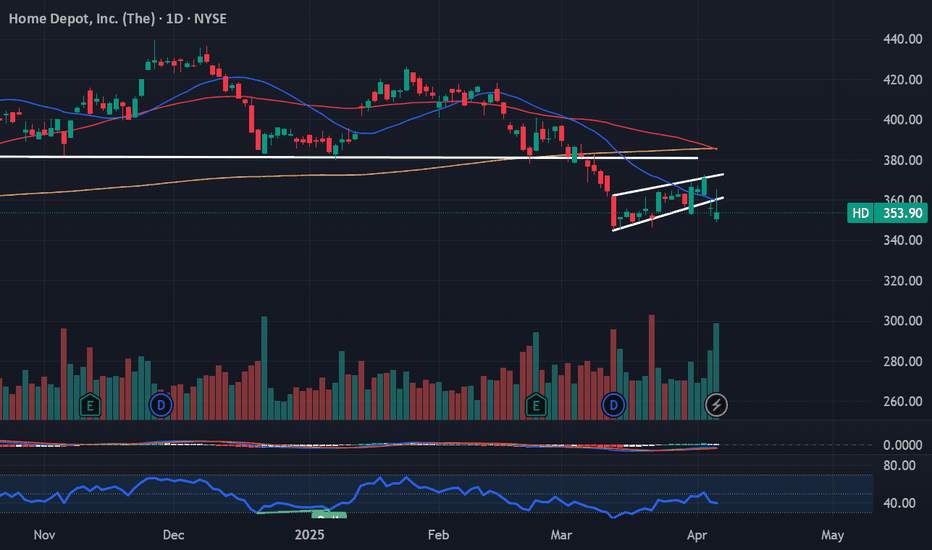Click the Mar date axis label
The image size is (932, 550).
561,535
